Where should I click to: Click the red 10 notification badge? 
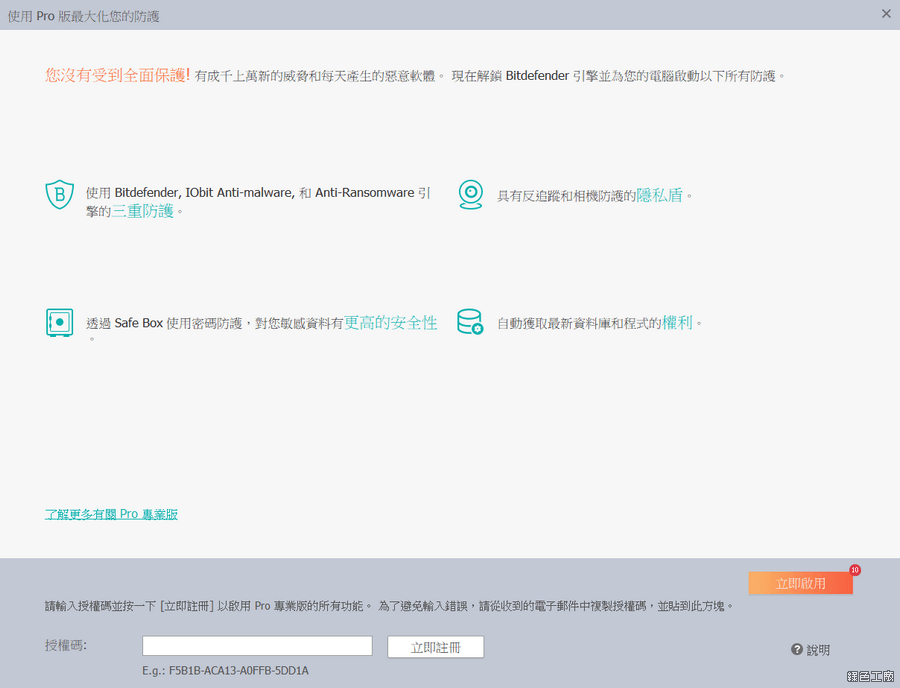click(x=855, y=570)
